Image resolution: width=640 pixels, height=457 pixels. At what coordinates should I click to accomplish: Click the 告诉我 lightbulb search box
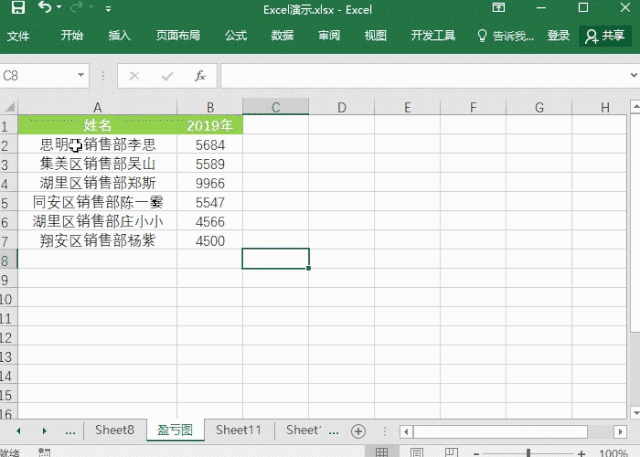tap(505, 36)
